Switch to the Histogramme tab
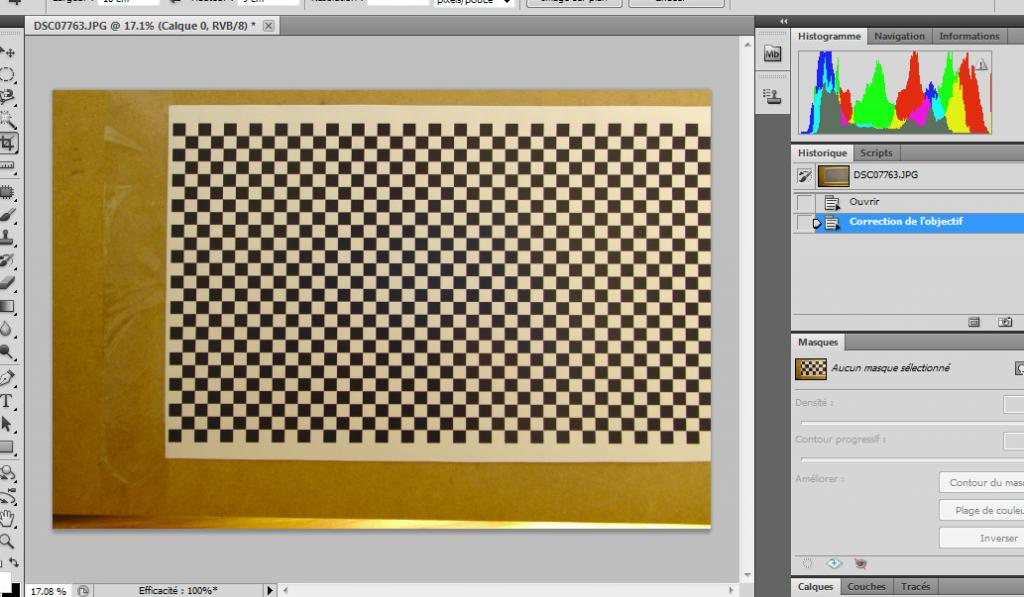Image resolution: width=1024 pixels, height=597 pixels. pos(829,37)
